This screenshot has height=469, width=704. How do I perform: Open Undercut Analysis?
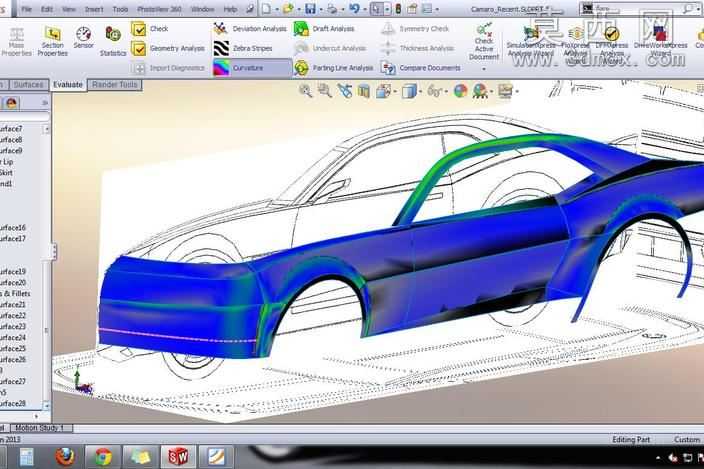330,48
